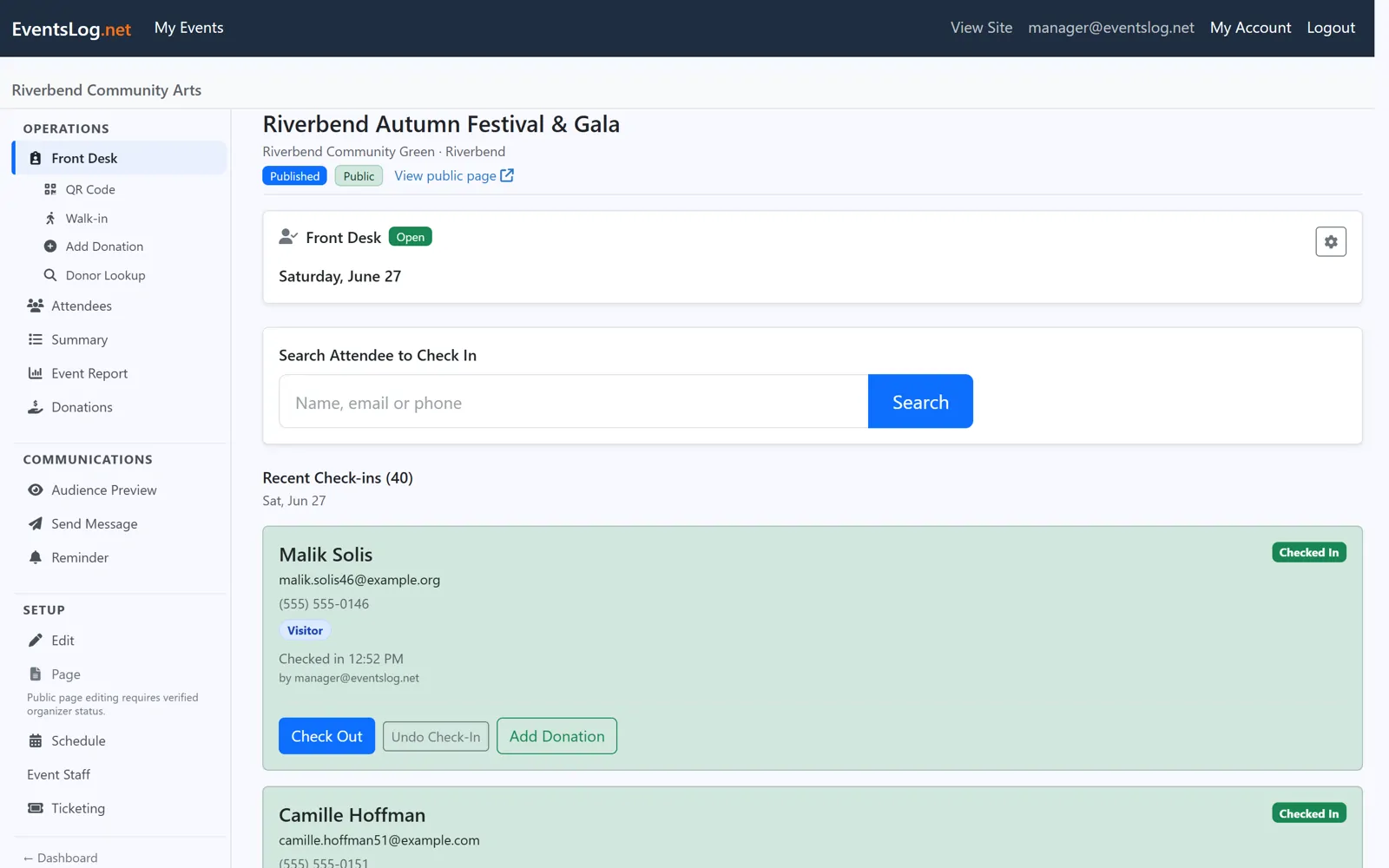Click the Donor Lookup magnifier icon
This screenshot has width=1389, height=868.
click(50, 275)
